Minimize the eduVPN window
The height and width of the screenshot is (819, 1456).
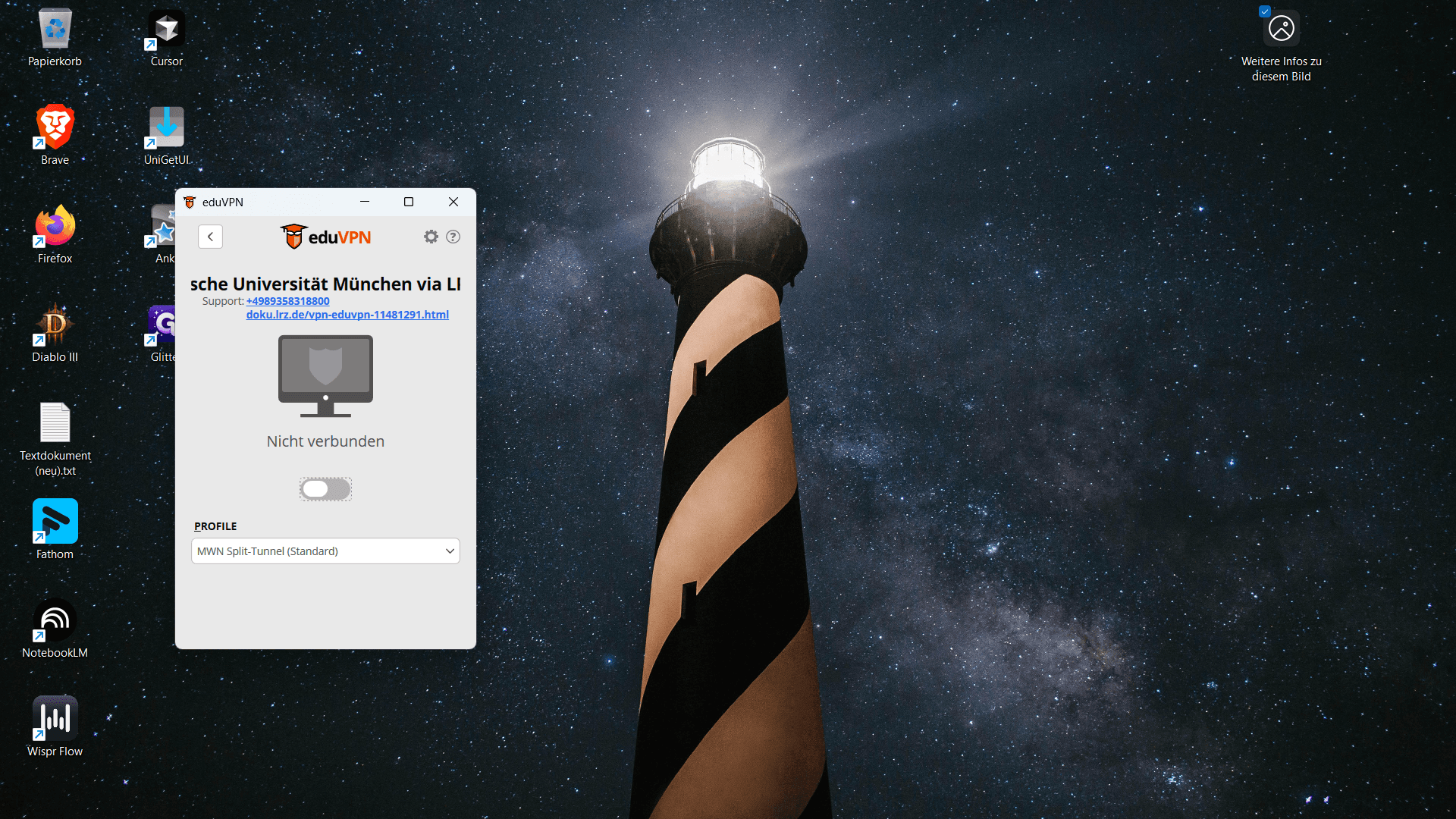[x=365, y=202]
